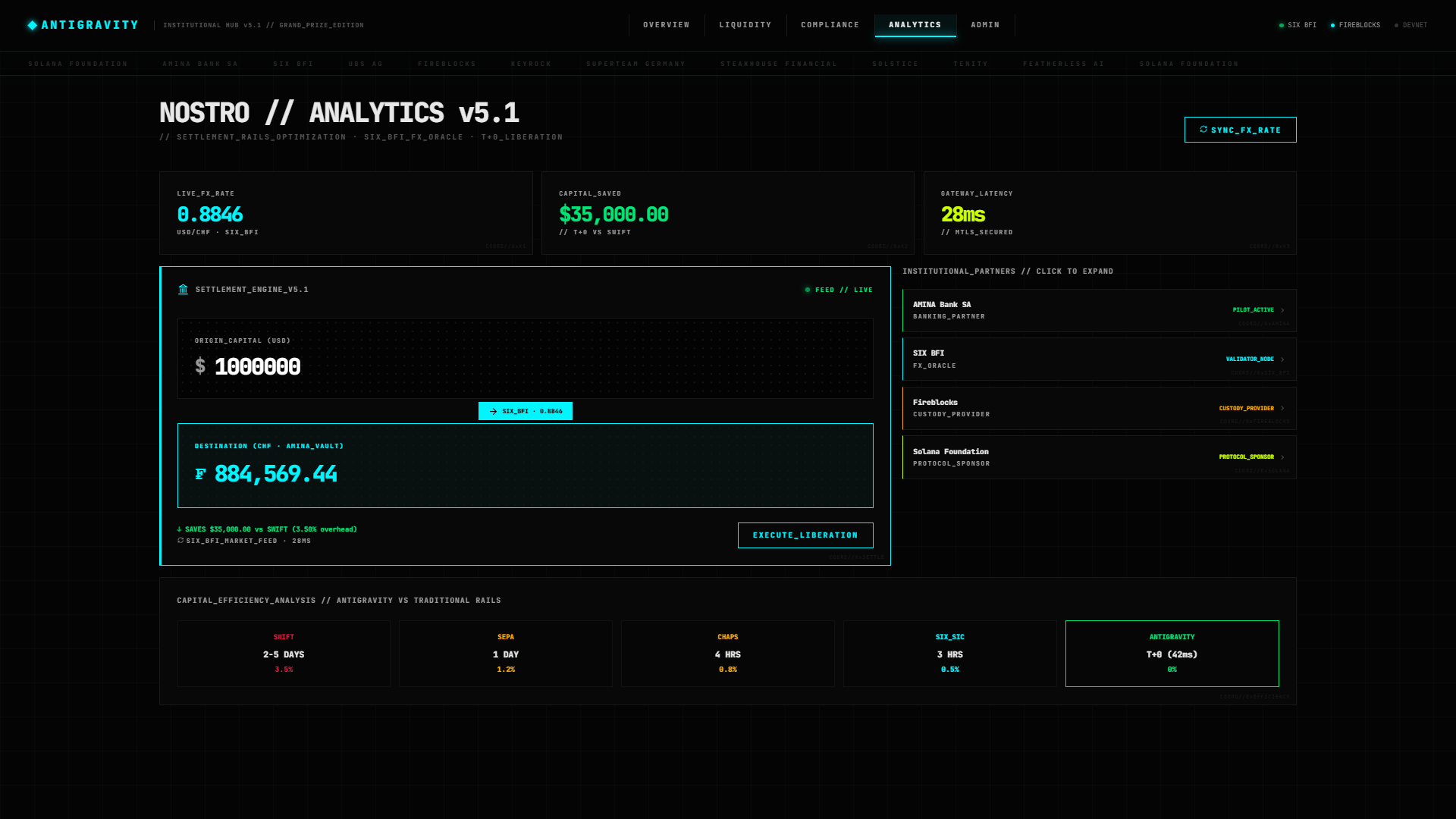The width and height of the screenshot is (1456, 819).
Task: Select the SWIFT 2-5 days comparison card
Action: (x=284, y=654)
